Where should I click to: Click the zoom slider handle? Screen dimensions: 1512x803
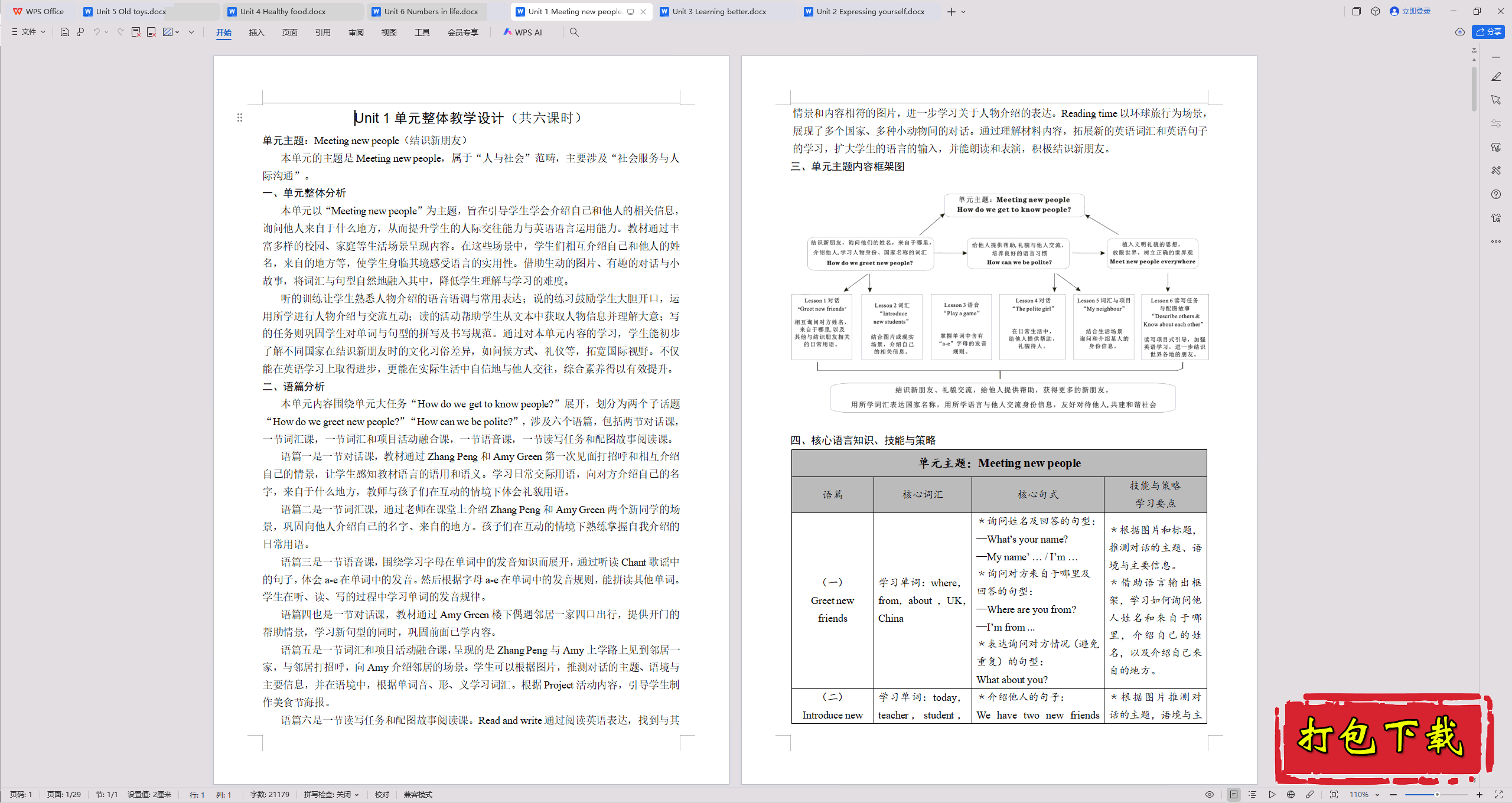tap(1437, 795)
